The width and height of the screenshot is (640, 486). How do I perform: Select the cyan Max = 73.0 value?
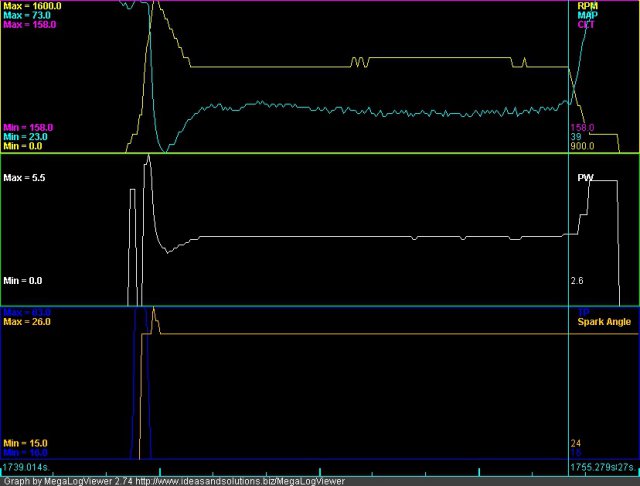tap(28, 15)
